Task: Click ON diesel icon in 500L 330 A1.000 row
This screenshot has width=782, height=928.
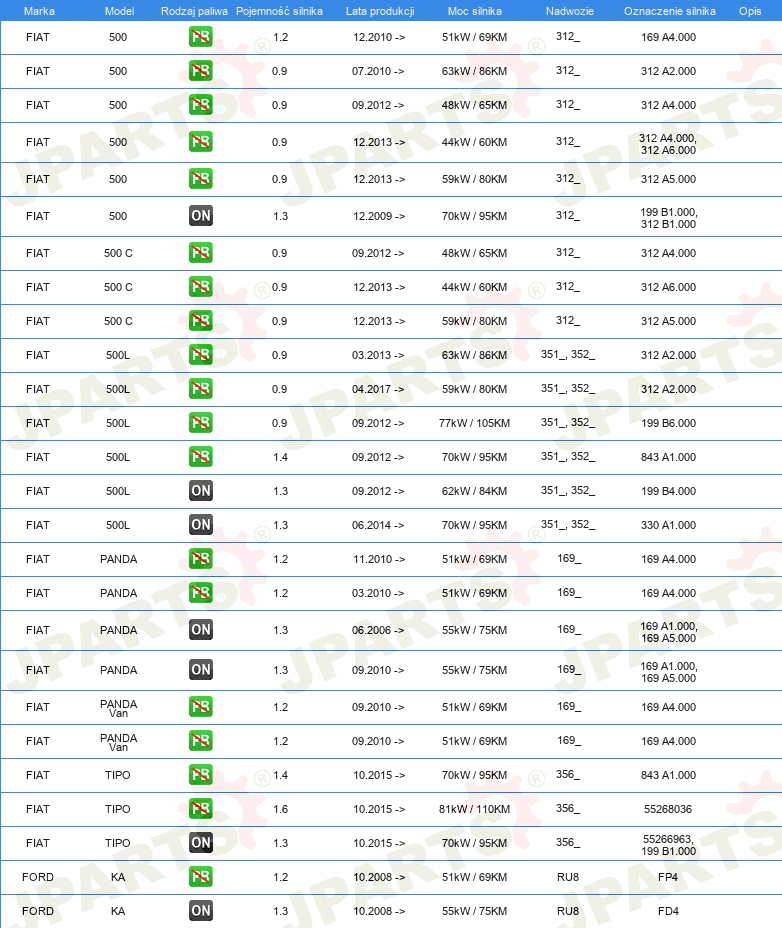Action: click(x=201, y=525)
